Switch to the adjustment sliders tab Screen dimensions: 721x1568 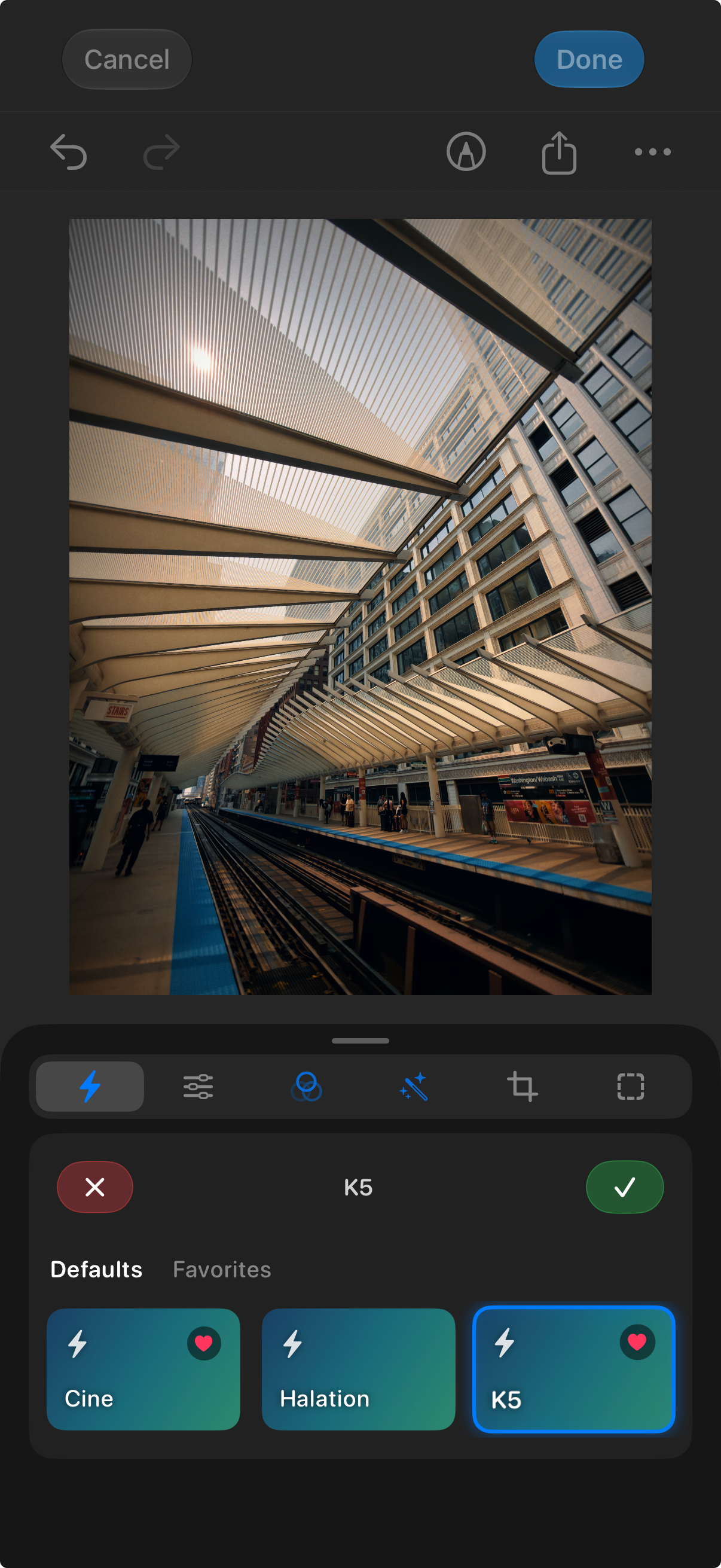[198, 1087]
